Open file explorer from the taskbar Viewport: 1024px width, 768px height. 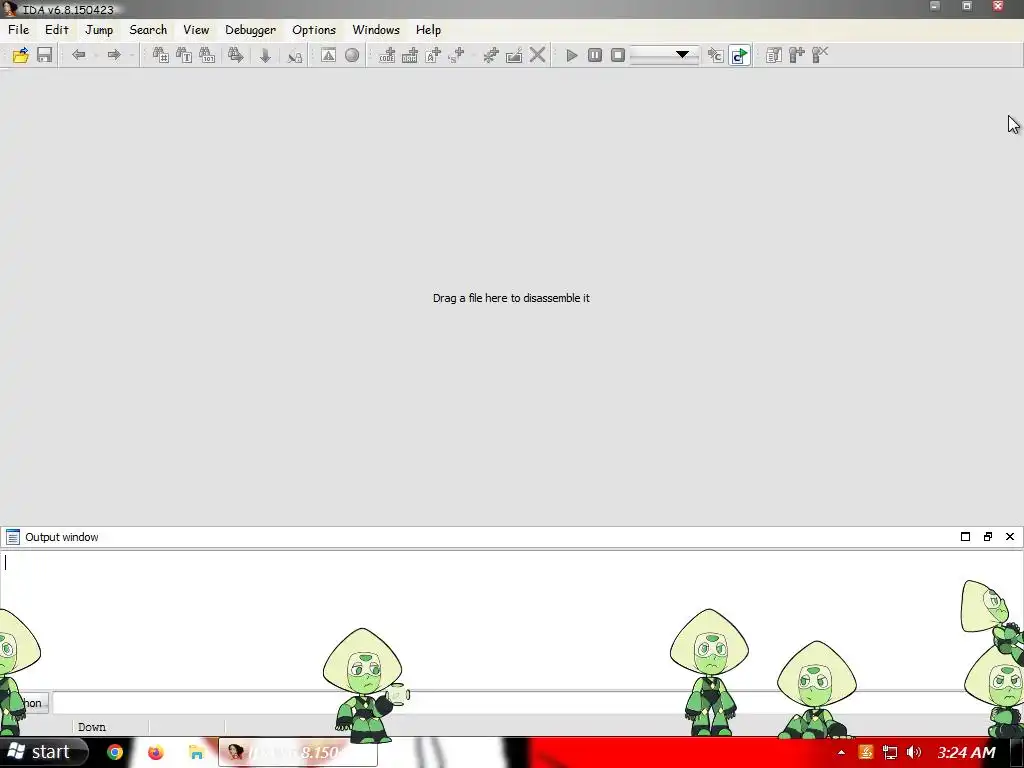(x=196, y=753)
